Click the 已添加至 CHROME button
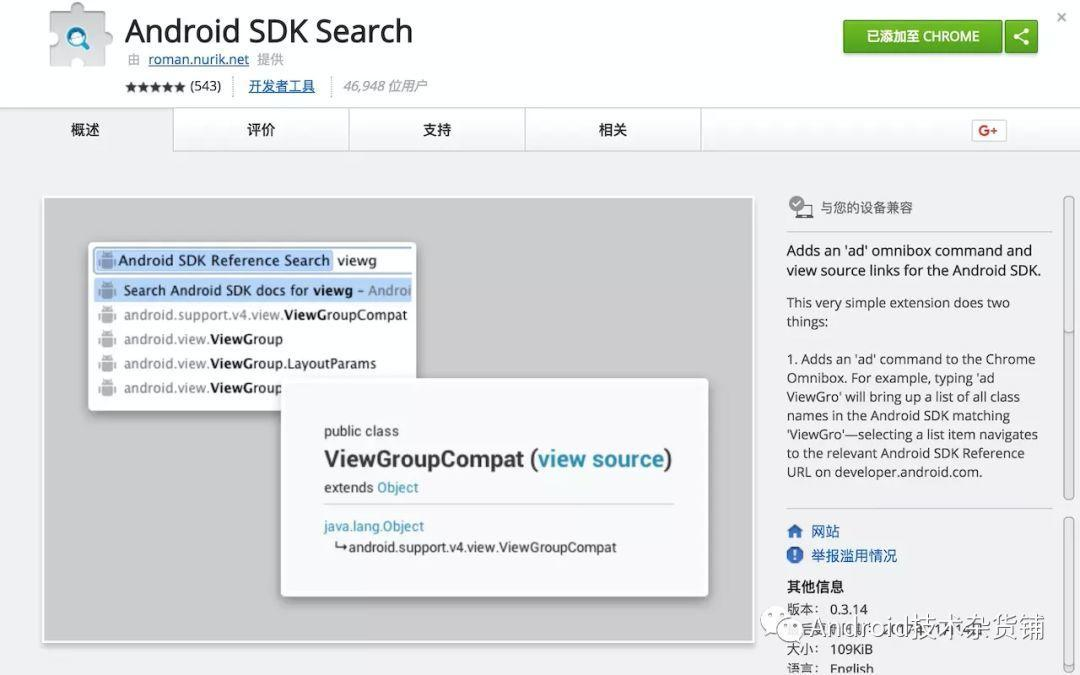Screen dimensions: 1080x675 [921, 34]
